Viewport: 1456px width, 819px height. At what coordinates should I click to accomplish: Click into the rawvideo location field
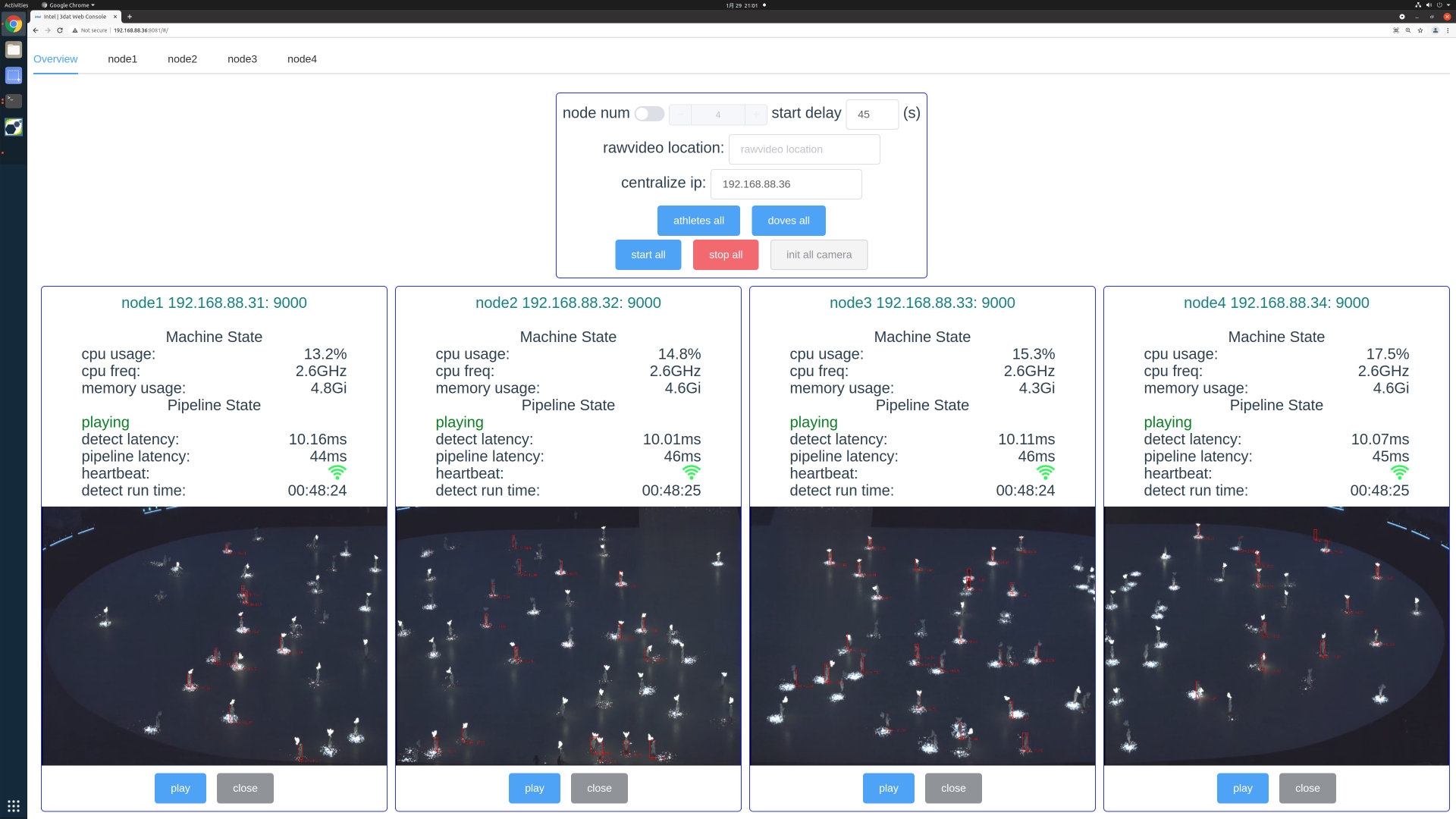pyautogui.click(x=804, y=149)
